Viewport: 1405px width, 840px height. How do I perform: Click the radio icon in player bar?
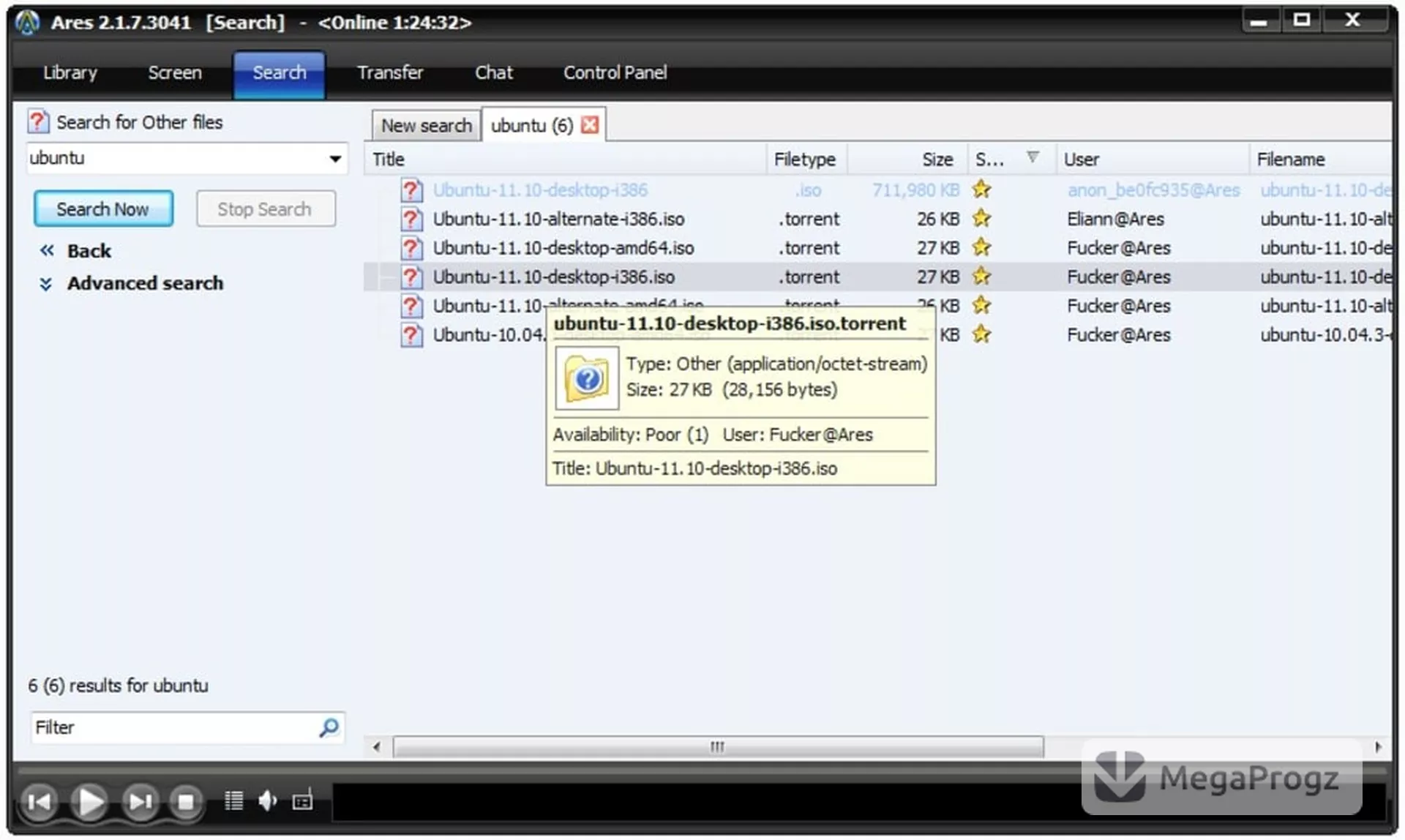302,800
